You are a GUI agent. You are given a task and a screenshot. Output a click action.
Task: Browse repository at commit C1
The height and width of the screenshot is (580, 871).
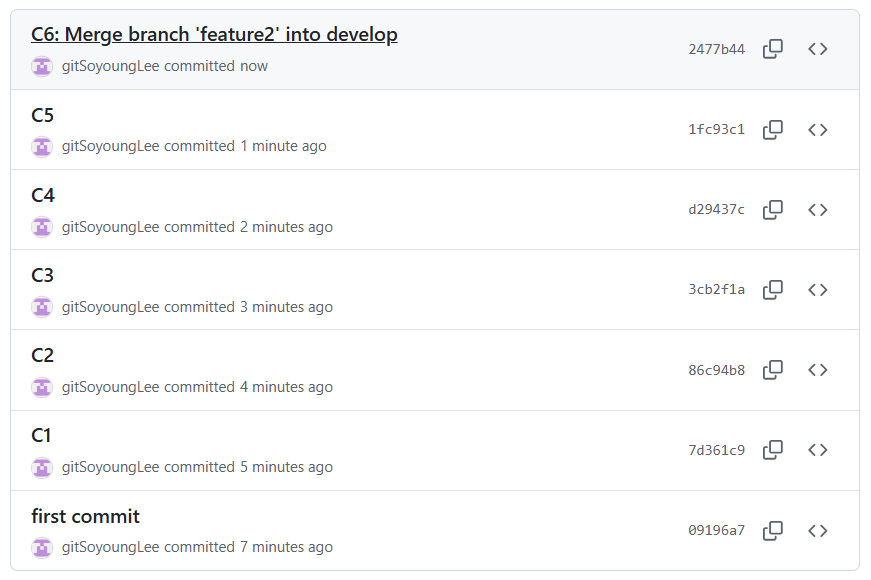coord(817,450)
